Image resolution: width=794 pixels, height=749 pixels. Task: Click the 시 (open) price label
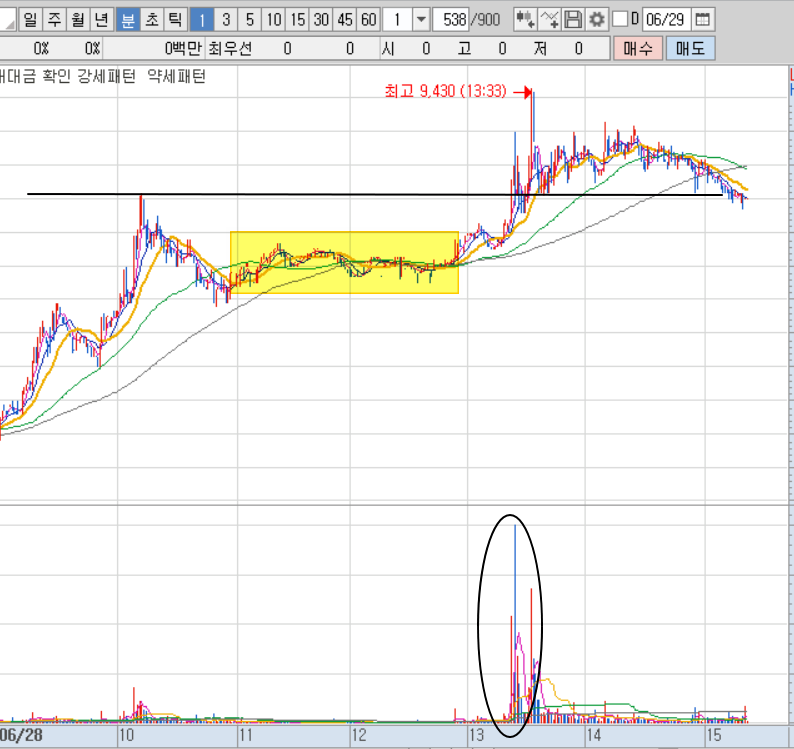[x=388, y=49]
